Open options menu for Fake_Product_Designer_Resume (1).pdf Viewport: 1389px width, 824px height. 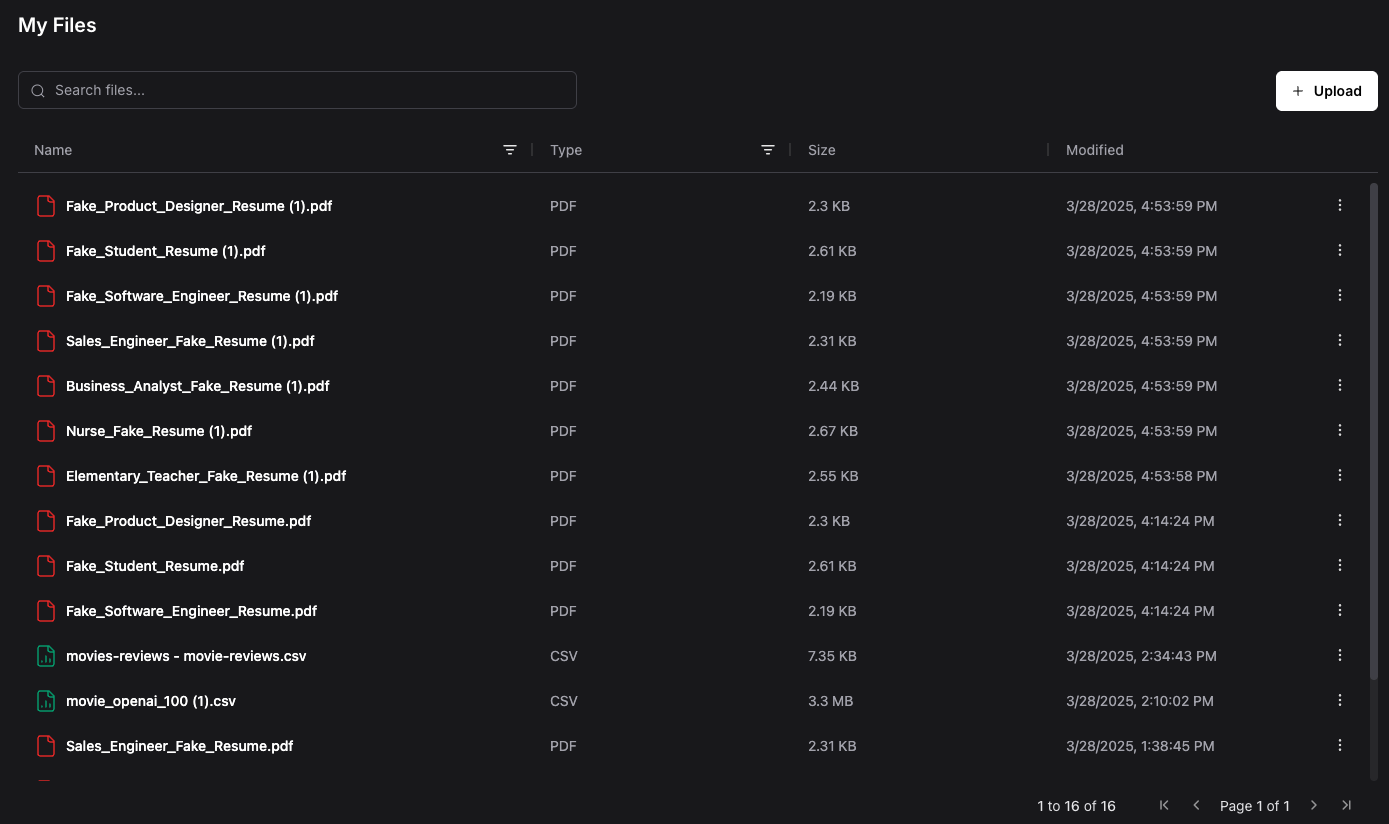point(1340,205)
